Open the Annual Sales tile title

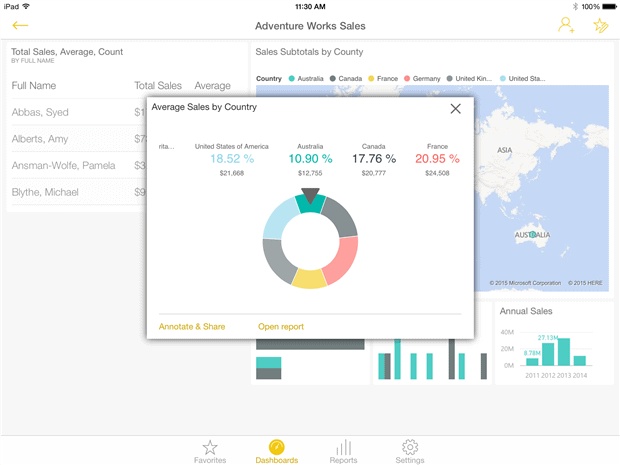tap(526, 311)
